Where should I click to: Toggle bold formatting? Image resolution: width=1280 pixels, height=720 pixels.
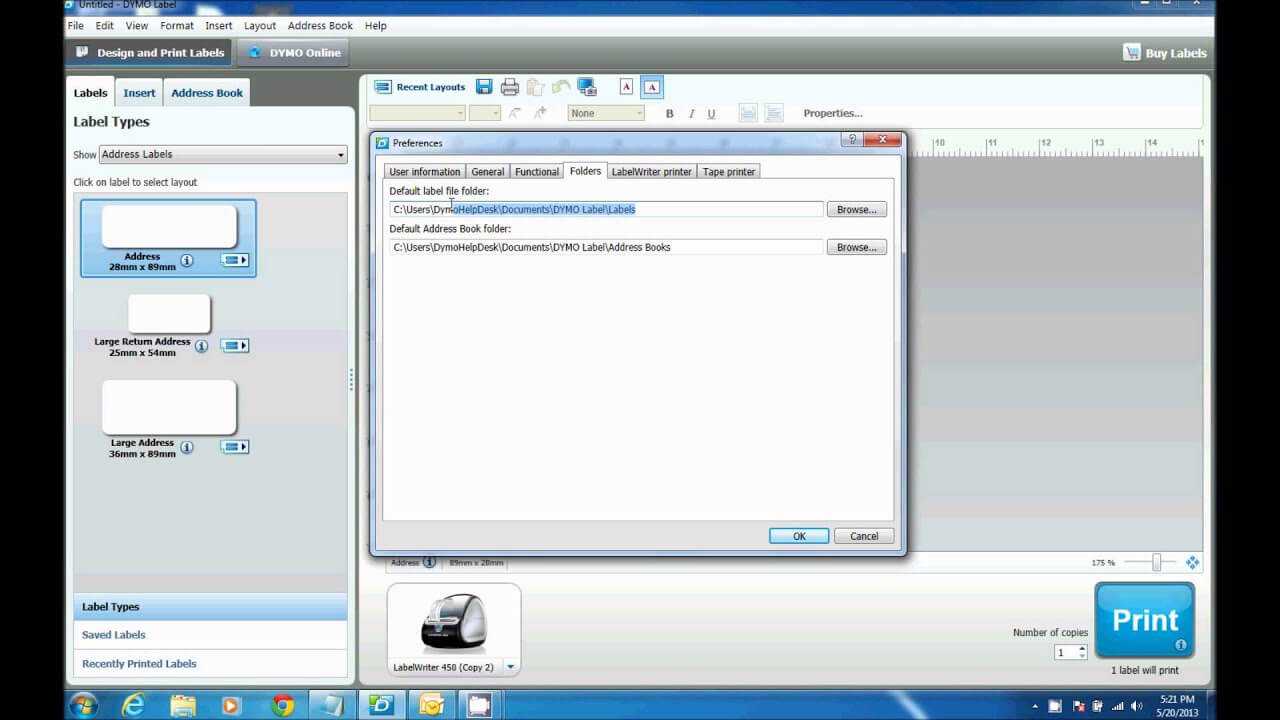click(x=669, y=114)
